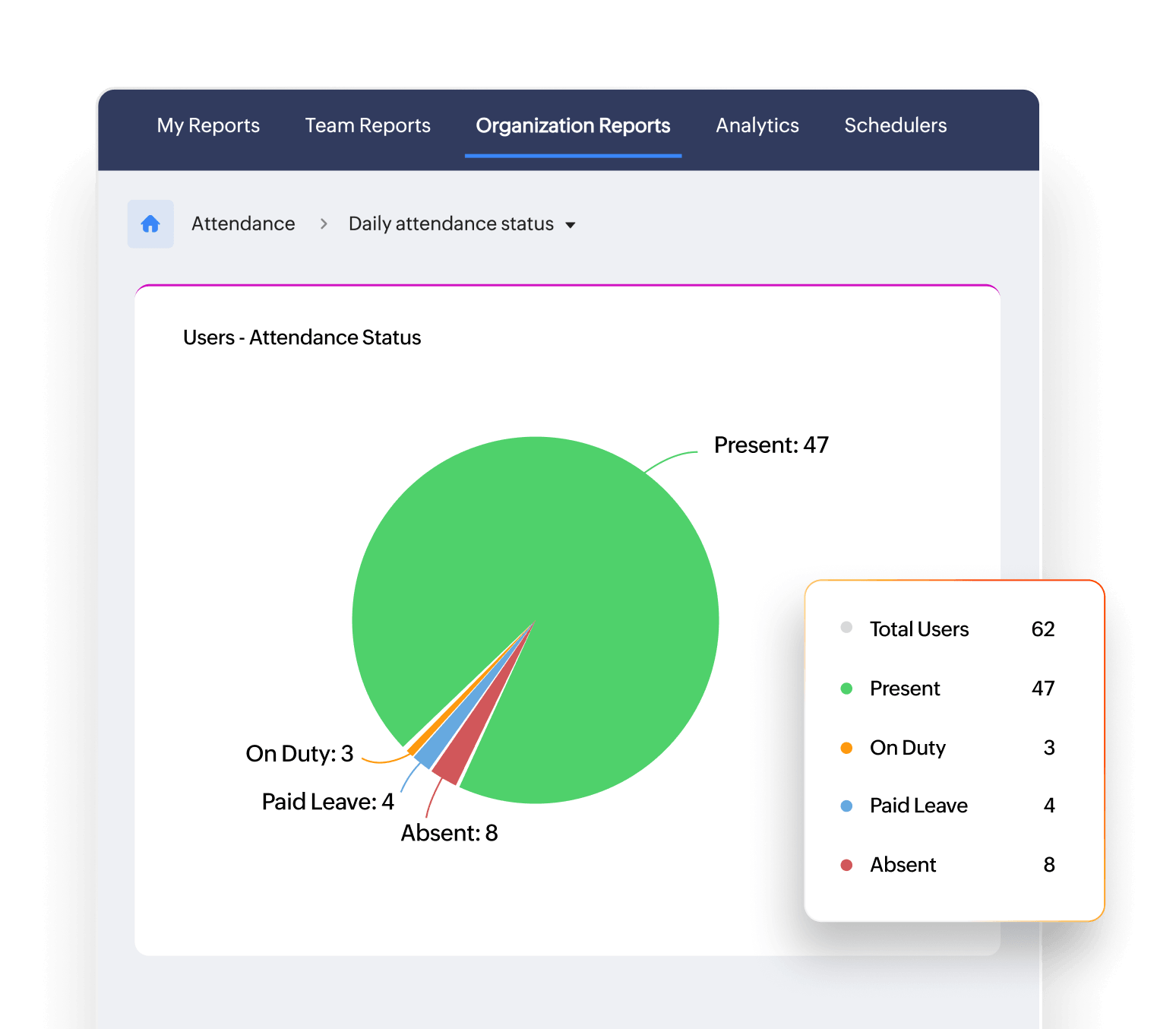Open the My Reports tab
This screenshot has height=1029, width=1176.
pyautogui.click(x=208, y=125)
